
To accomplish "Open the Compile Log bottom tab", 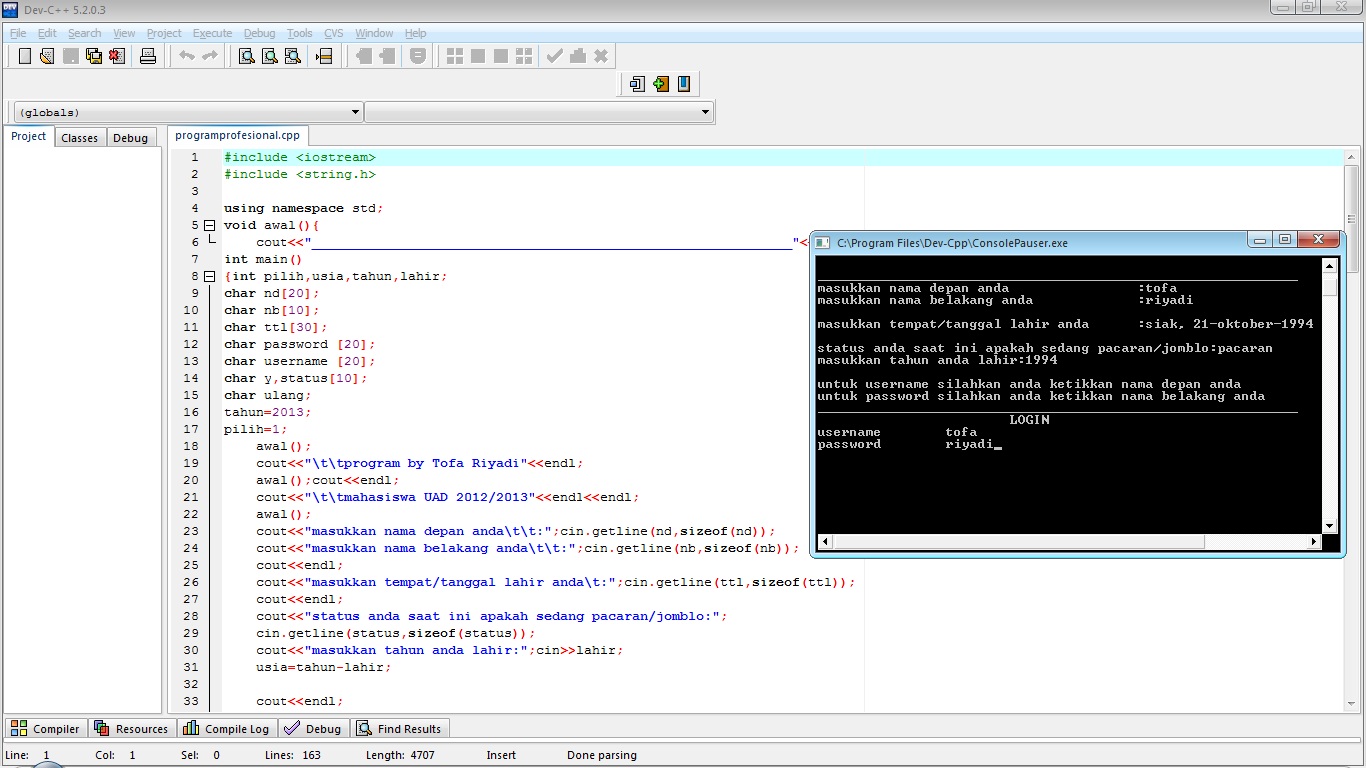I will [227, 728].
